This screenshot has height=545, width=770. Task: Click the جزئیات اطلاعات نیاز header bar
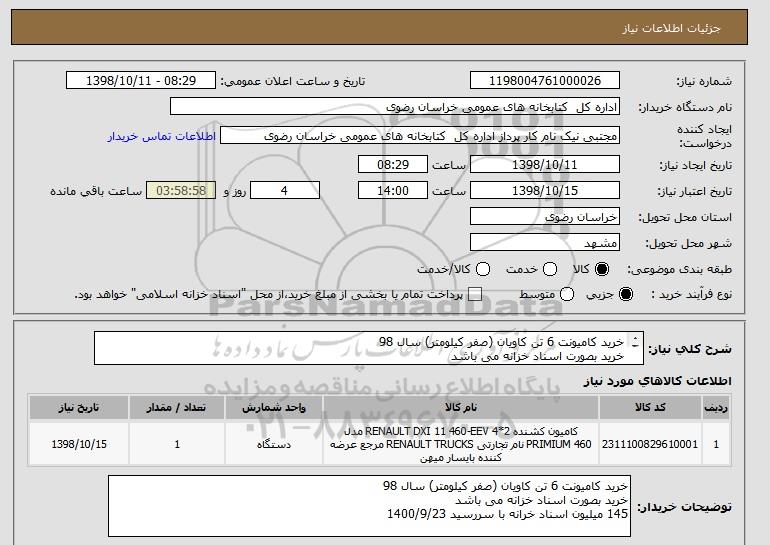click(x=379, y=28)
